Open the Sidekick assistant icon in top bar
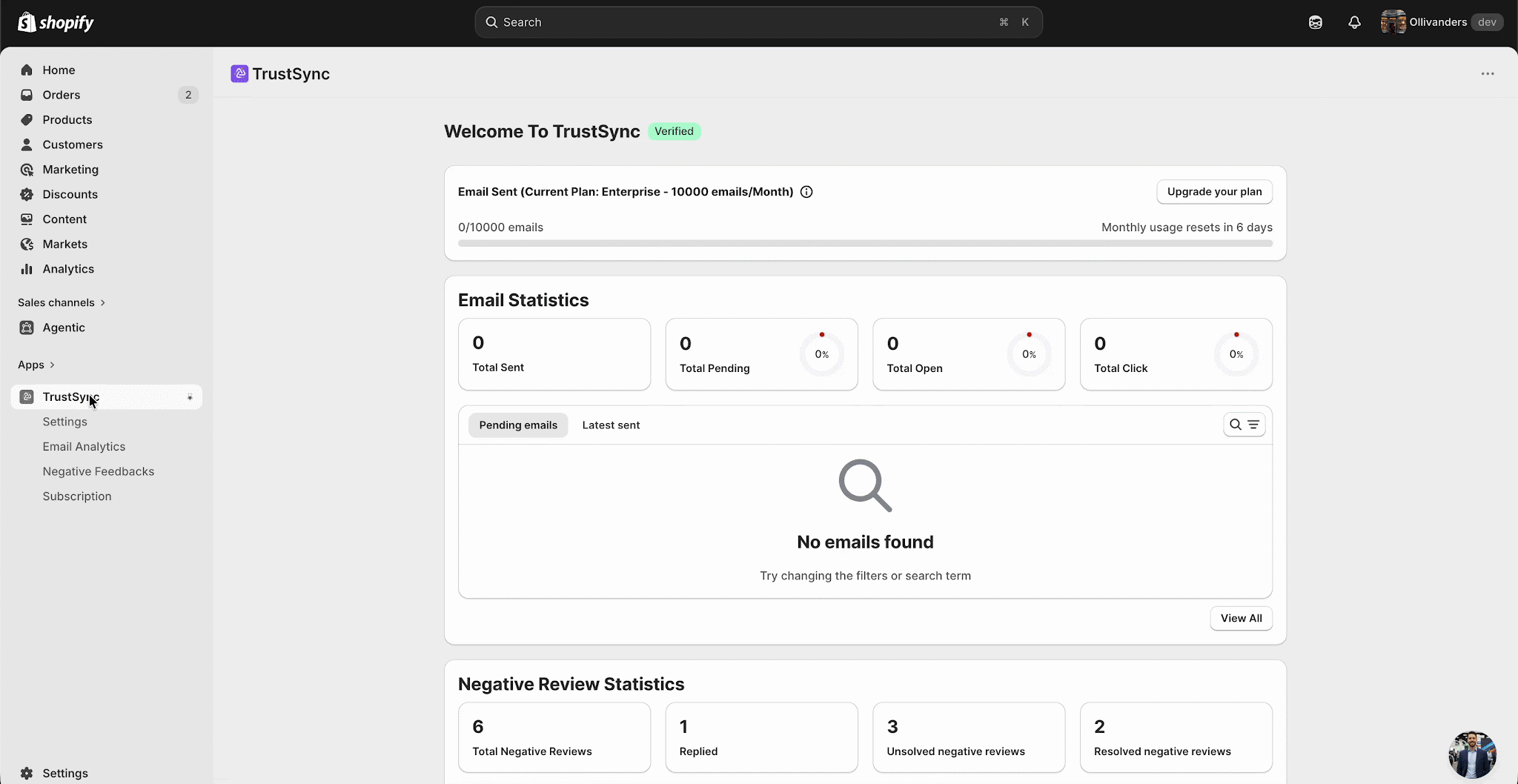This screenshot has height=784, width=1518. (1316, 22)
